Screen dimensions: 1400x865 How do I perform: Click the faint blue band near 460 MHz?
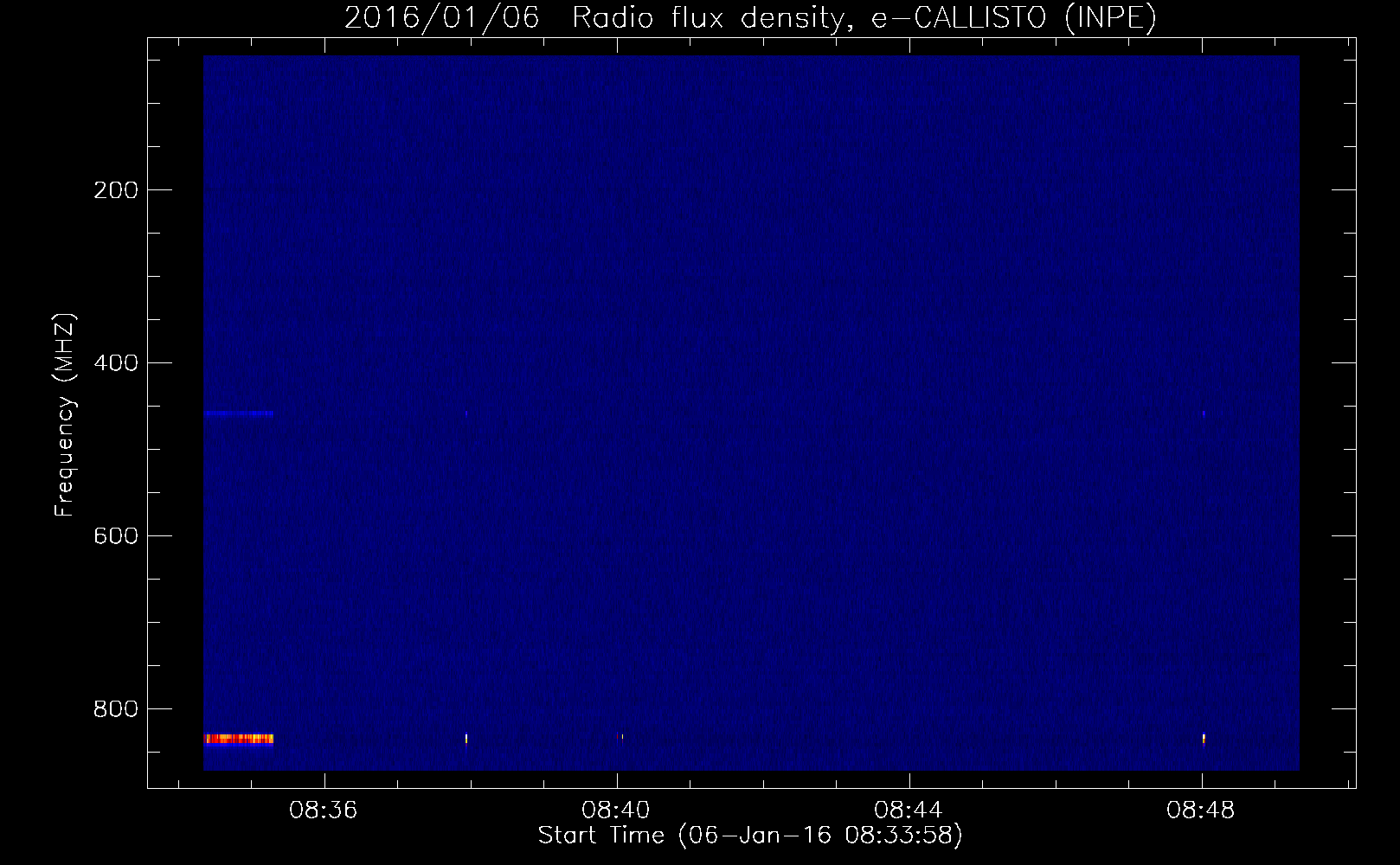point(239,413)
